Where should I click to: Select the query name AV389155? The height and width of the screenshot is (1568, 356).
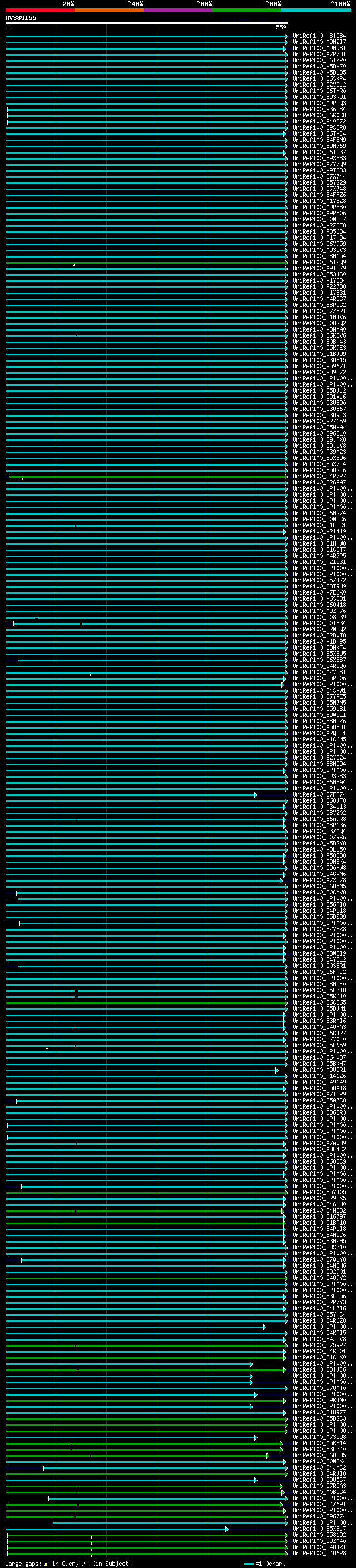click(x=21, y=18)
